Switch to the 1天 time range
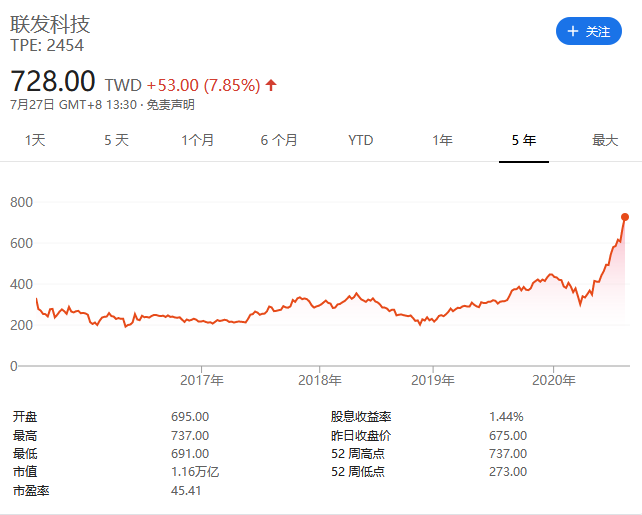 [35, 140]
